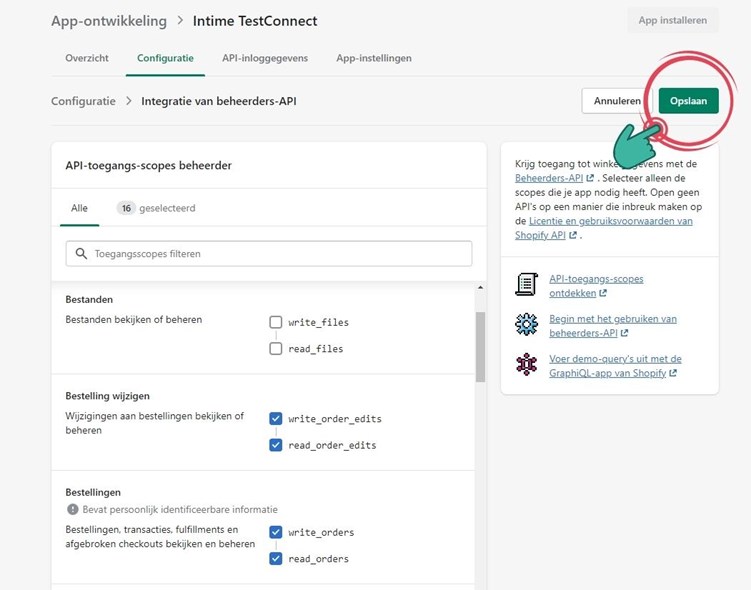
Task: Click external link icon after Beheerders-API
Action: tap(589, 178)
